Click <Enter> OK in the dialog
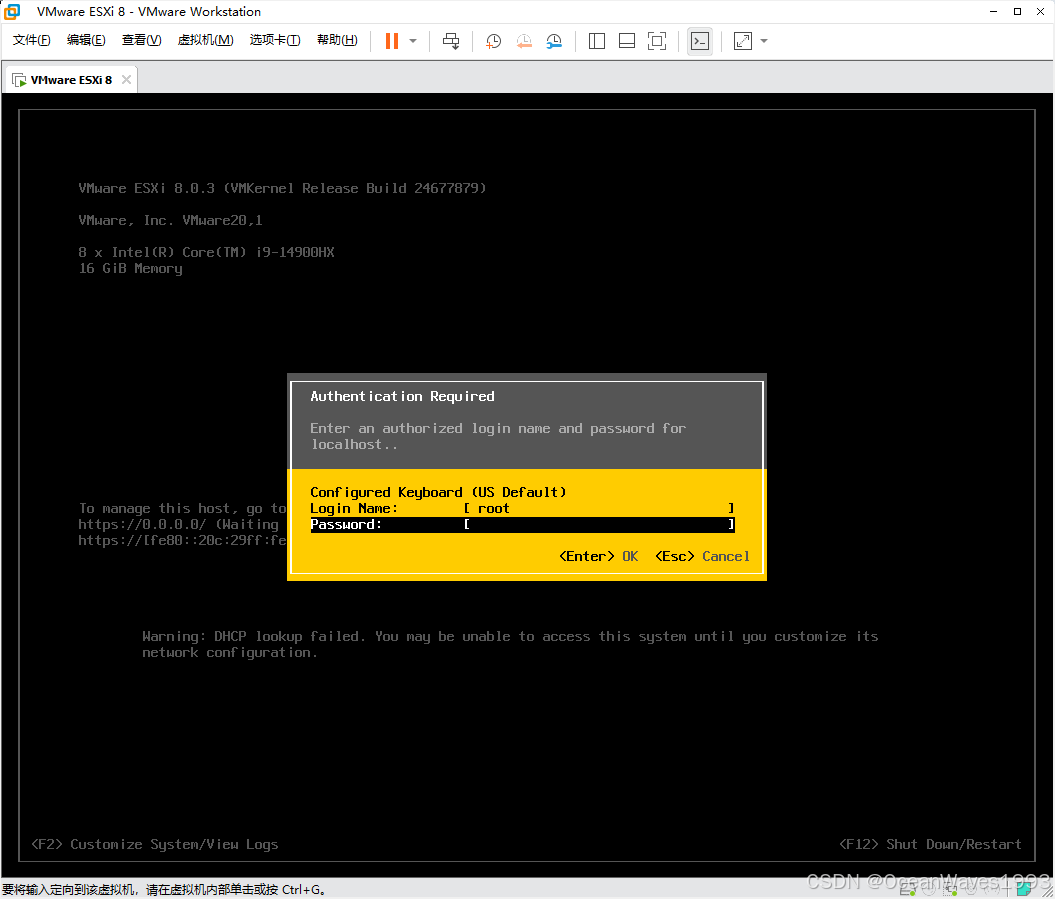 tap(598, 556)
